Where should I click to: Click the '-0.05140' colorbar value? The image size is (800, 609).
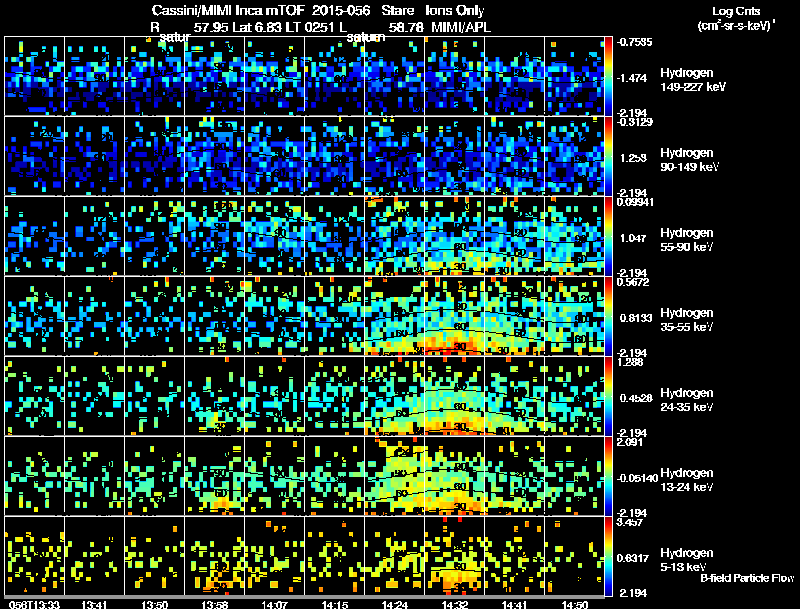(x=637, y=478)
